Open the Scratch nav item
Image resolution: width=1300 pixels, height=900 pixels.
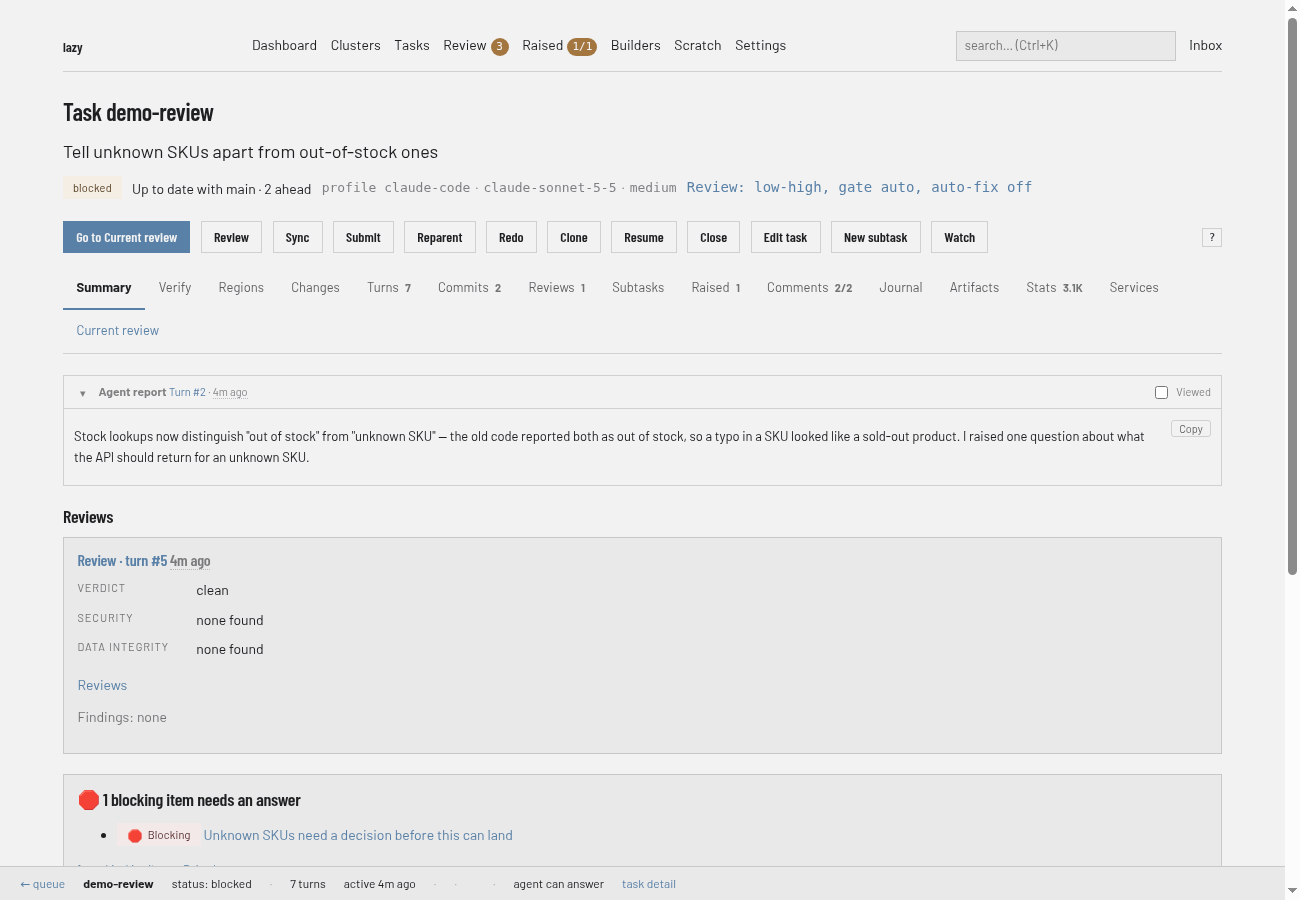[698, 45]
